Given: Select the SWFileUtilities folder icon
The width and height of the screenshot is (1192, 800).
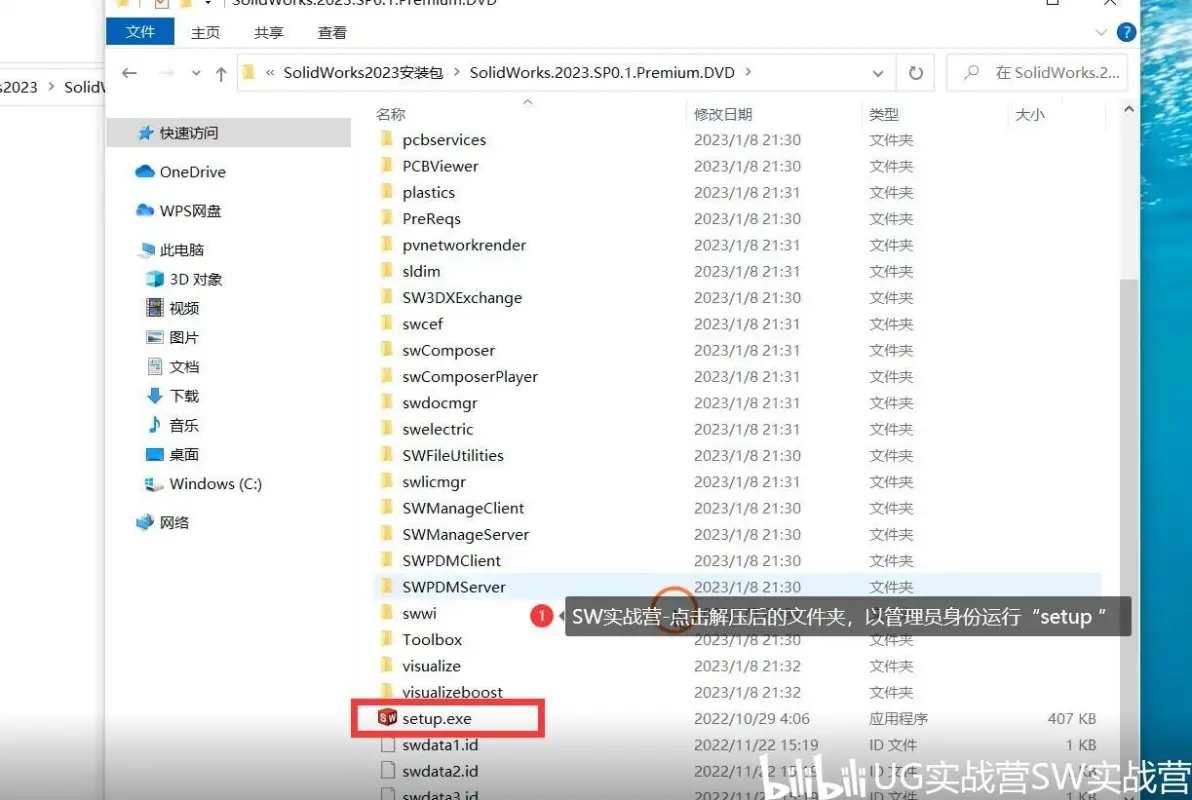Looking at the screenshot, I should 386,455.
